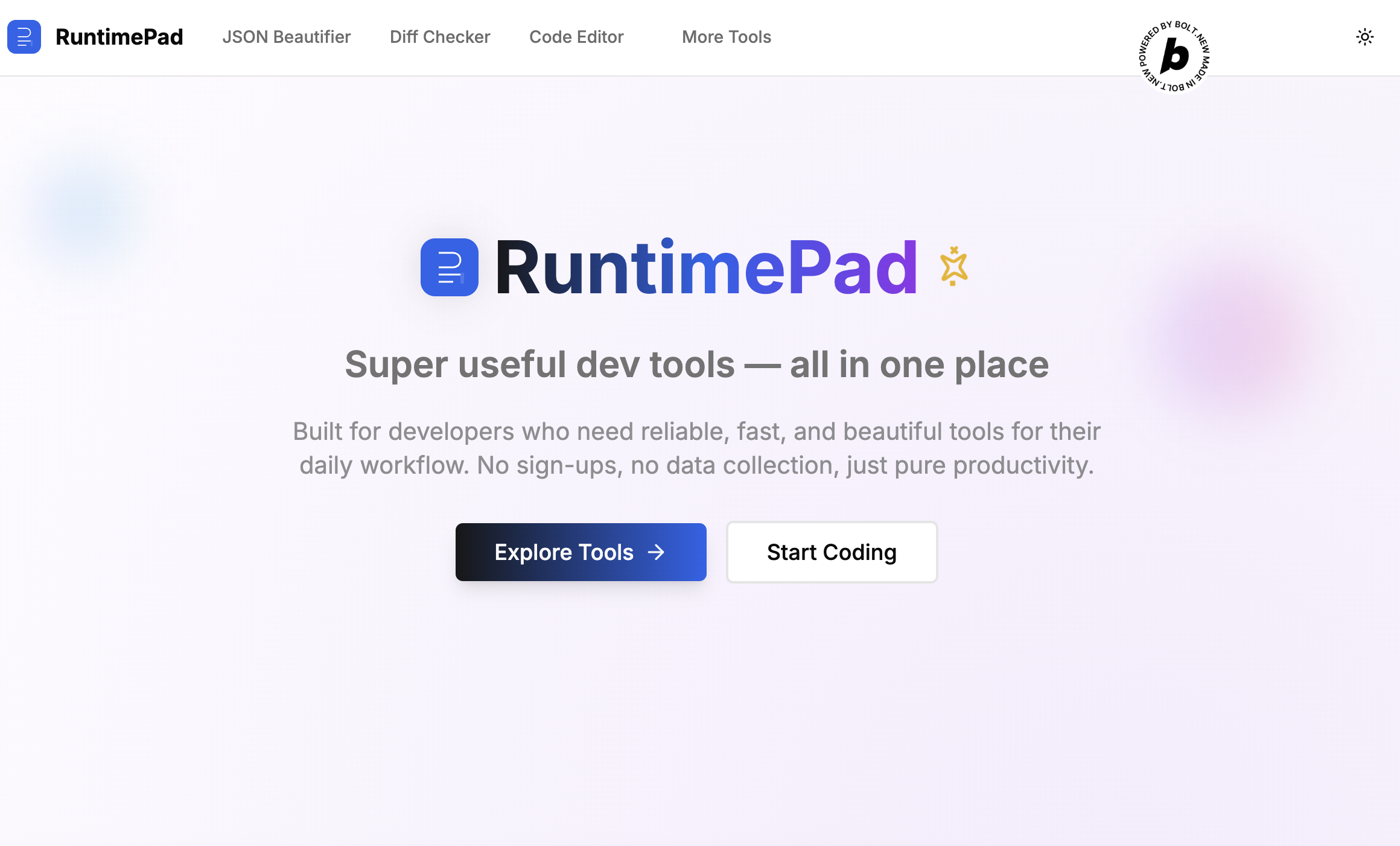Expand the More Tools menu
Viewport: 1400px width, 846px height.
coord(727,37)
